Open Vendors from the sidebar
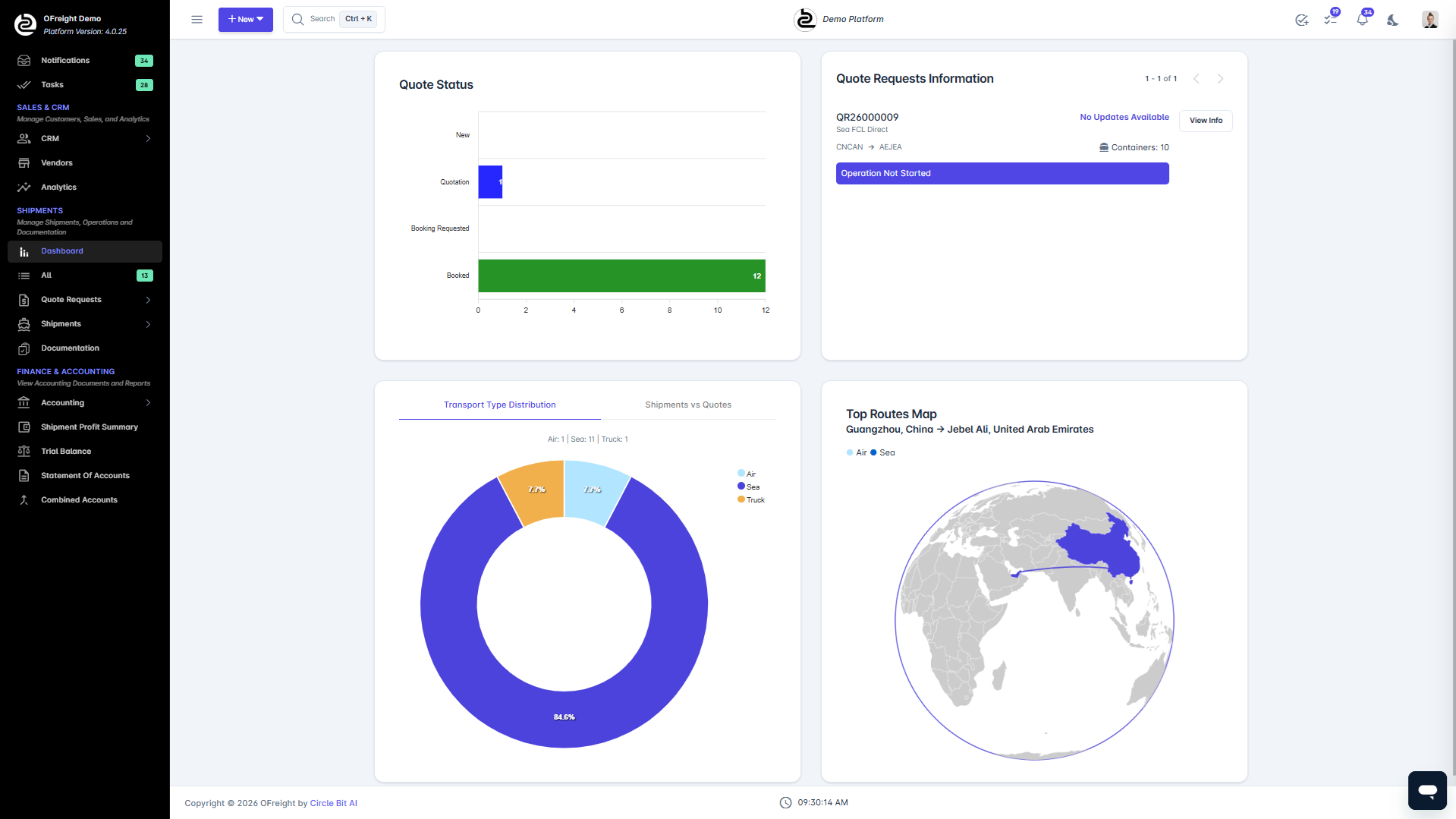The image size is (1456, 819). tap(57, 162)
